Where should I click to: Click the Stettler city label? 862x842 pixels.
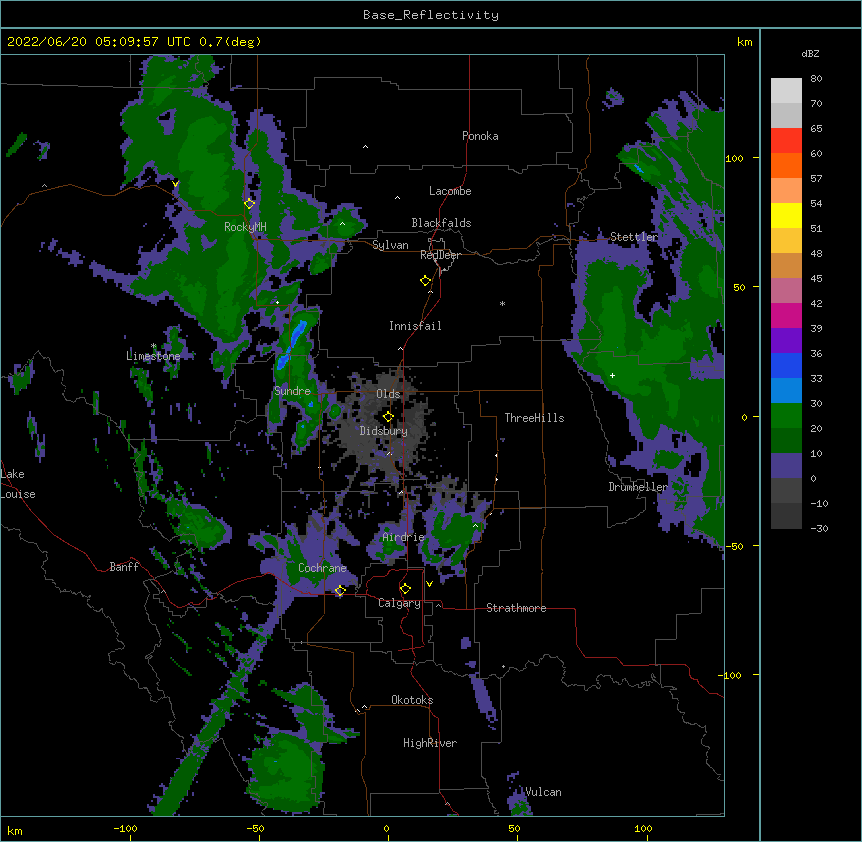[634, 237]
